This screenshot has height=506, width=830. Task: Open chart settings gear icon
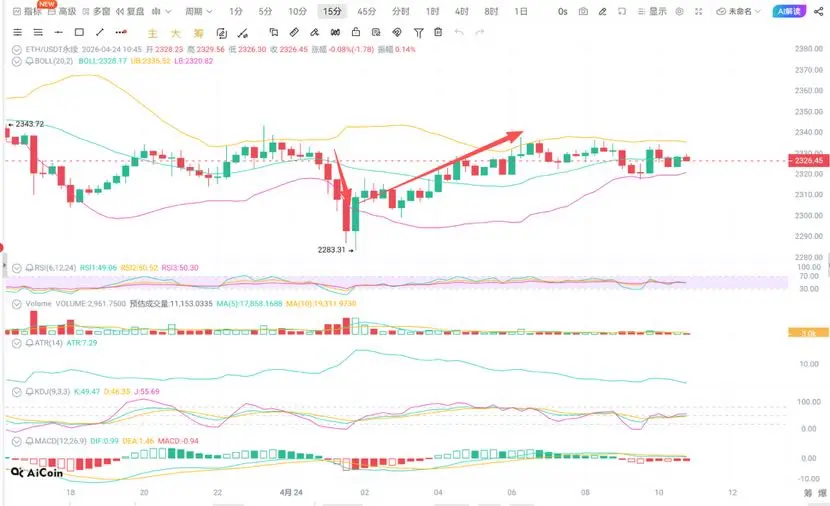click(x=680, y=11)
